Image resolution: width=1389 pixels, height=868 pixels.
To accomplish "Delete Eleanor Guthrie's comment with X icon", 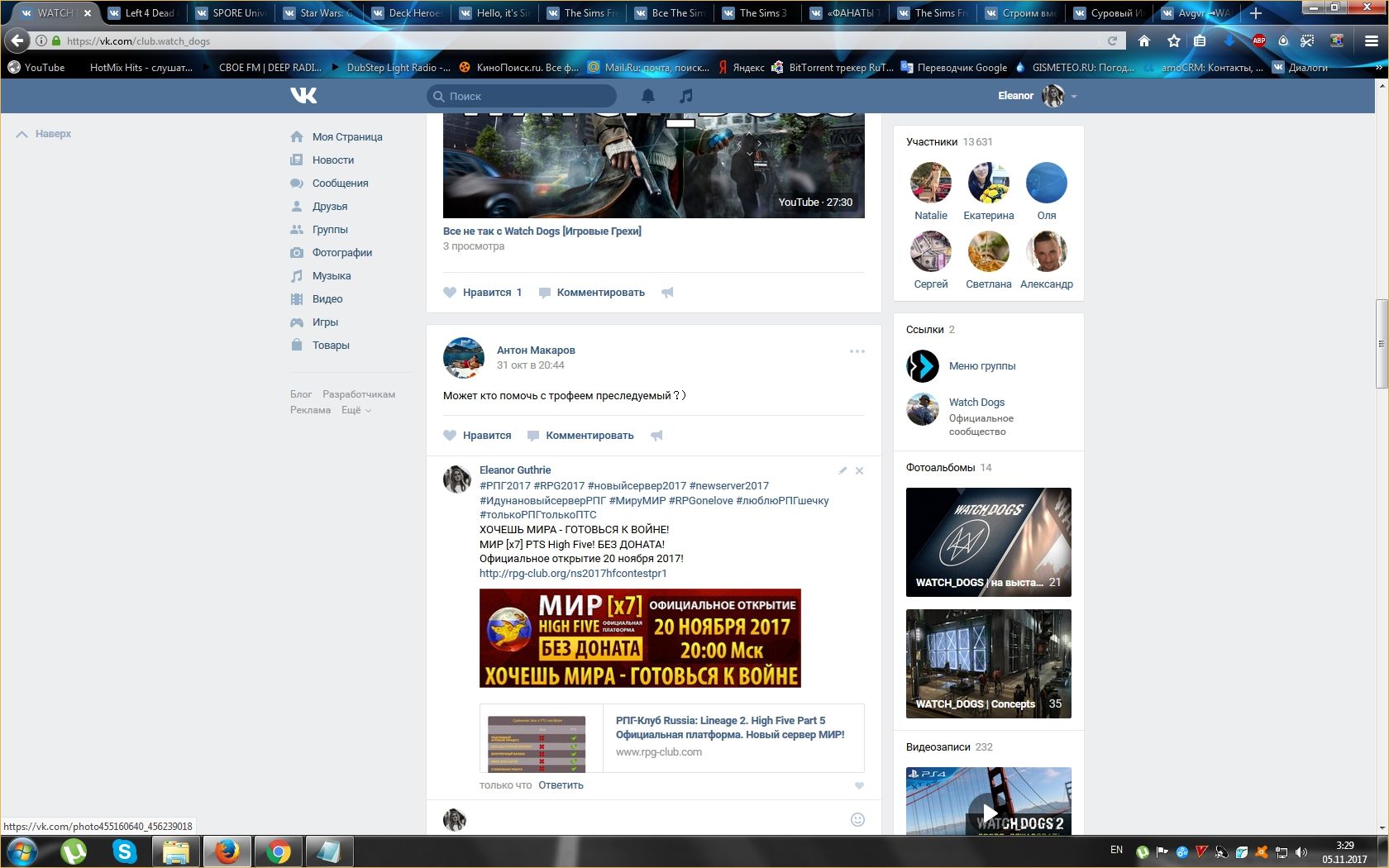I will [859, 470].
